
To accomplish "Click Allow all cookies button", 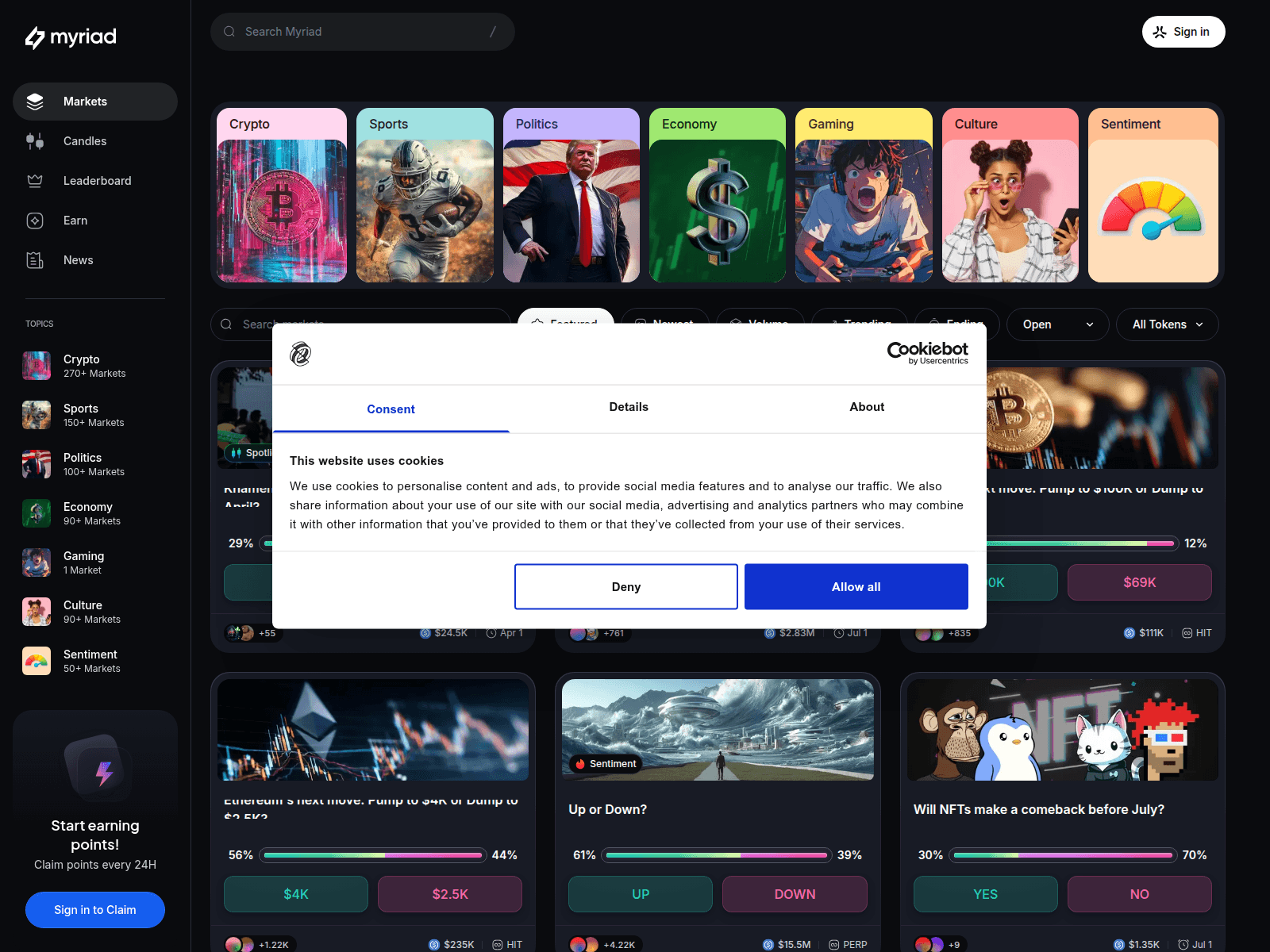I will coord(856,587).
